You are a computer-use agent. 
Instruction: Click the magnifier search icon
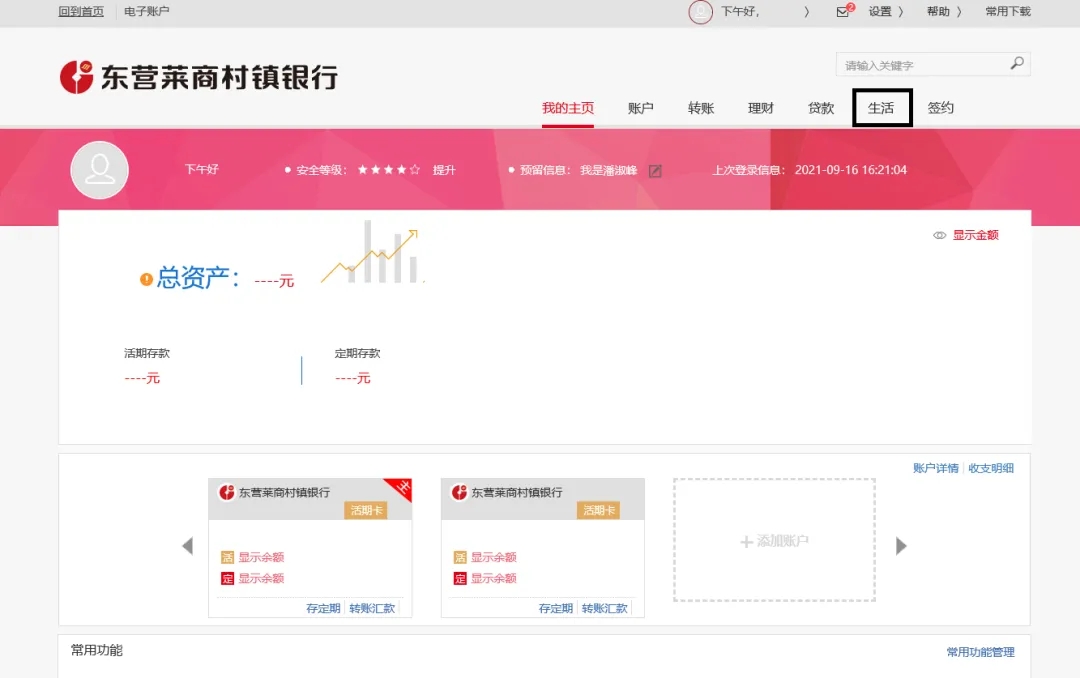point(1017,63)
